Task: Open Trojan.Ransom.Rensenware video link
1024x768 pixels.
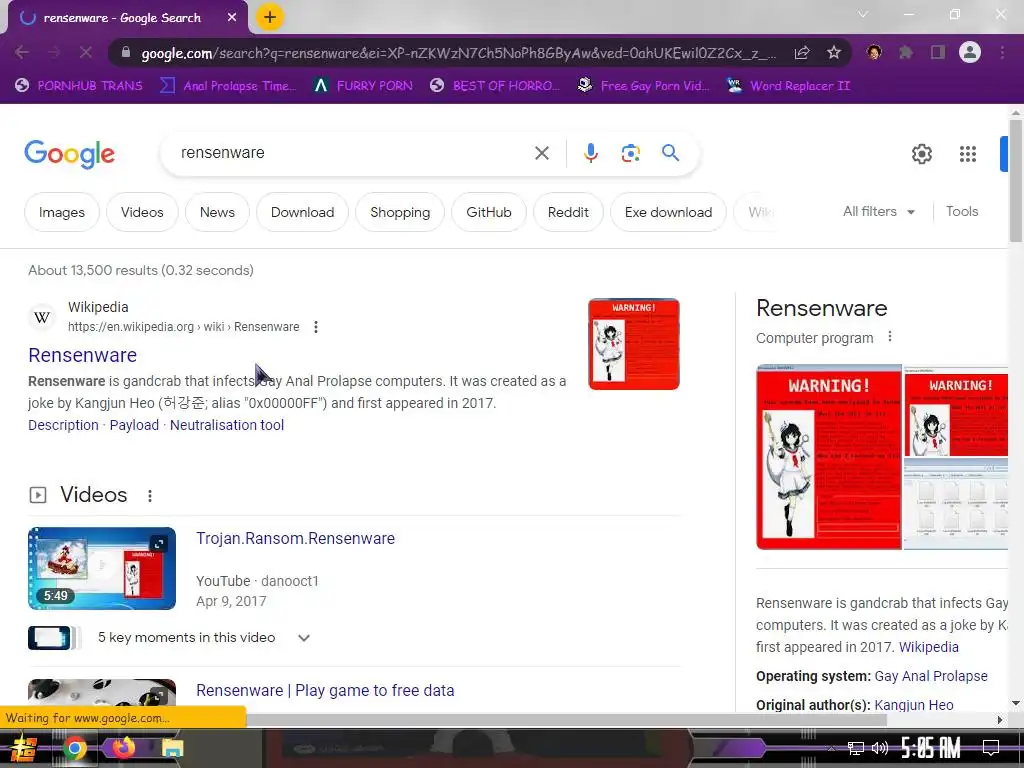Action: point(295,539)
